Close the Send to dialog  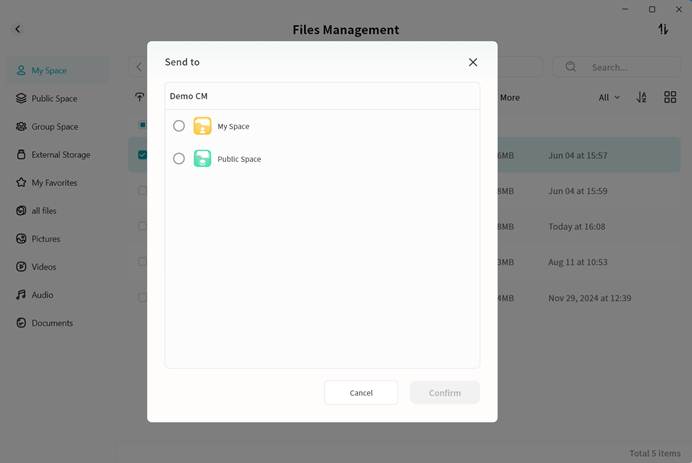(x=473, y=62)
